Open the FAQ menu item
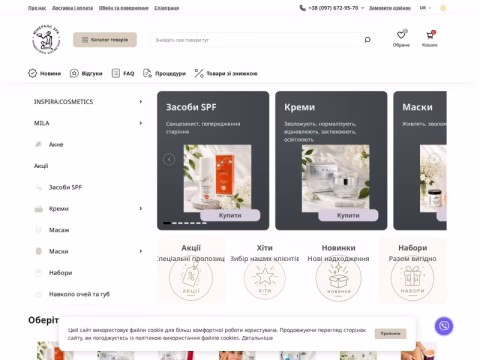Viewport: 480px width, 360px height. click(123, 73)
